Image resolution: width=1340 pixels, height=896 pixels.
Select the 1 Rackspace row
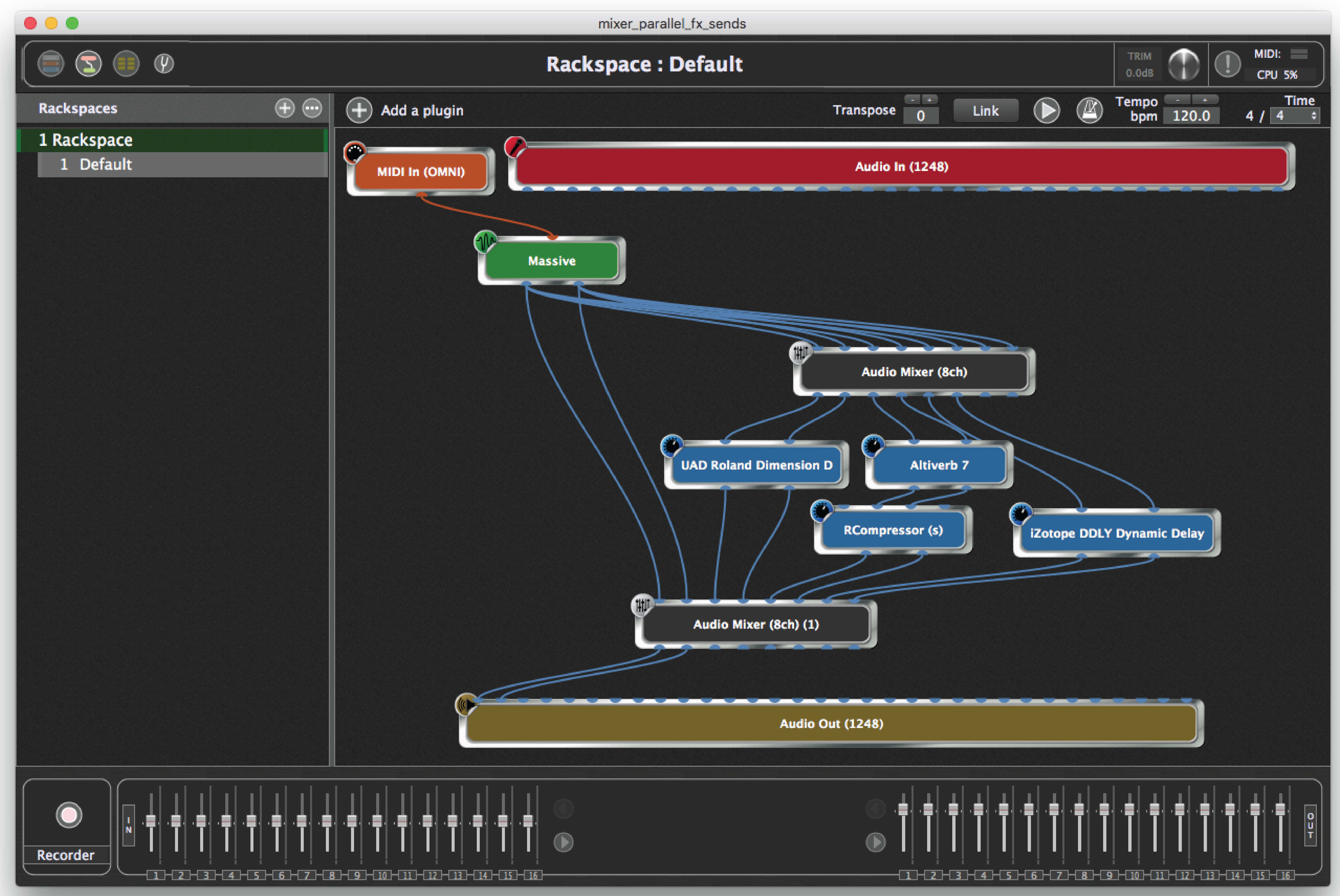click(172, 140)
